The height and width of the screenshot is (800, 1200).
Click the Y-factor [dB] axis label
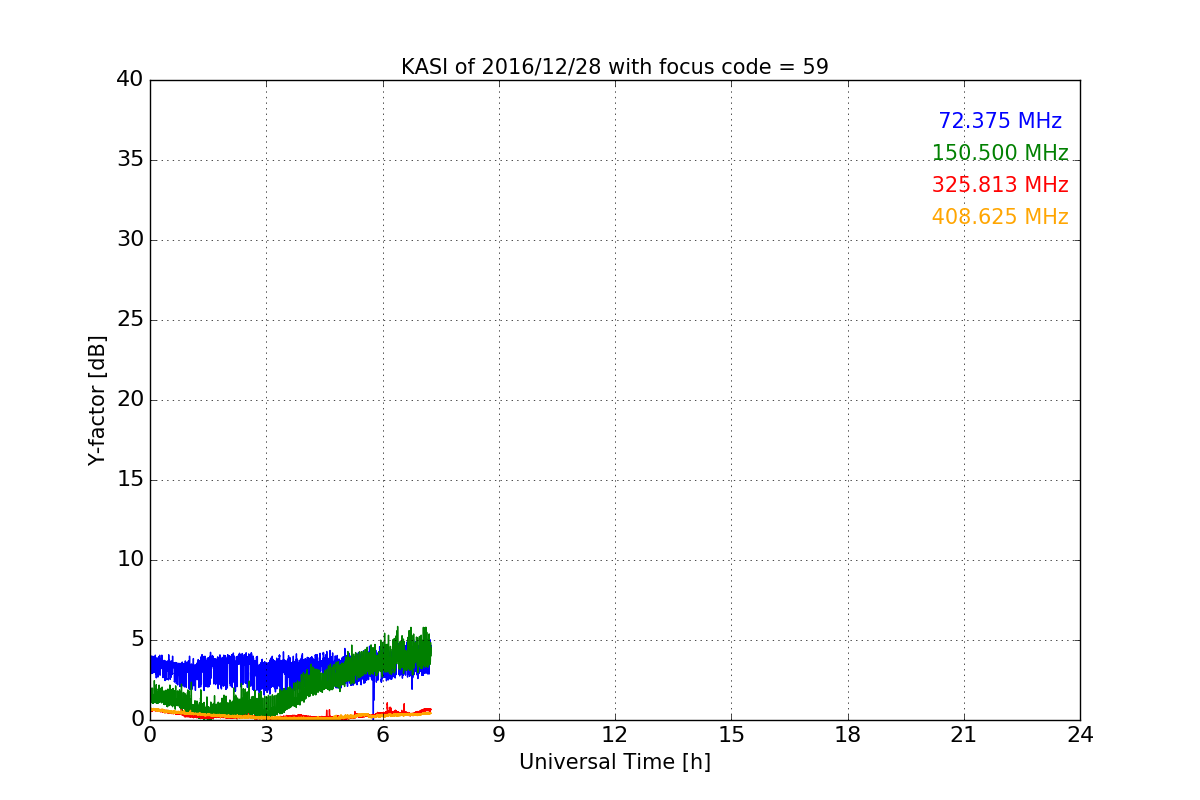pyautogui.click(x=97, y=400)
